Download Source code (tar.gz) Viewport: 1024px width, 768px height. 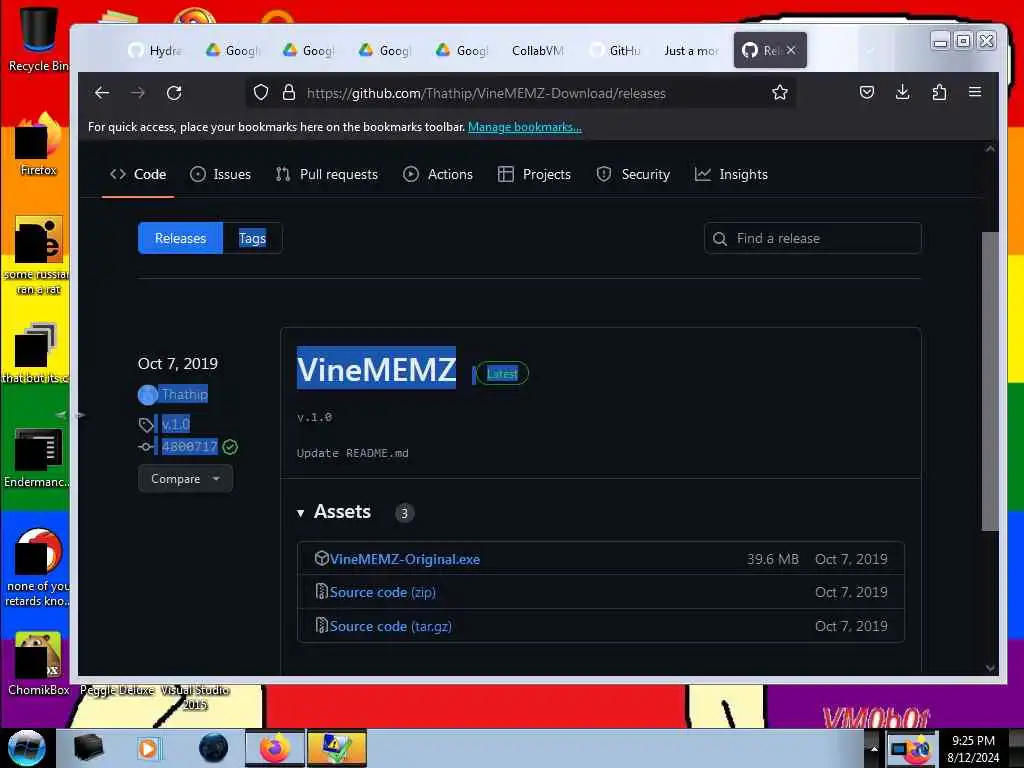[391, 626]
